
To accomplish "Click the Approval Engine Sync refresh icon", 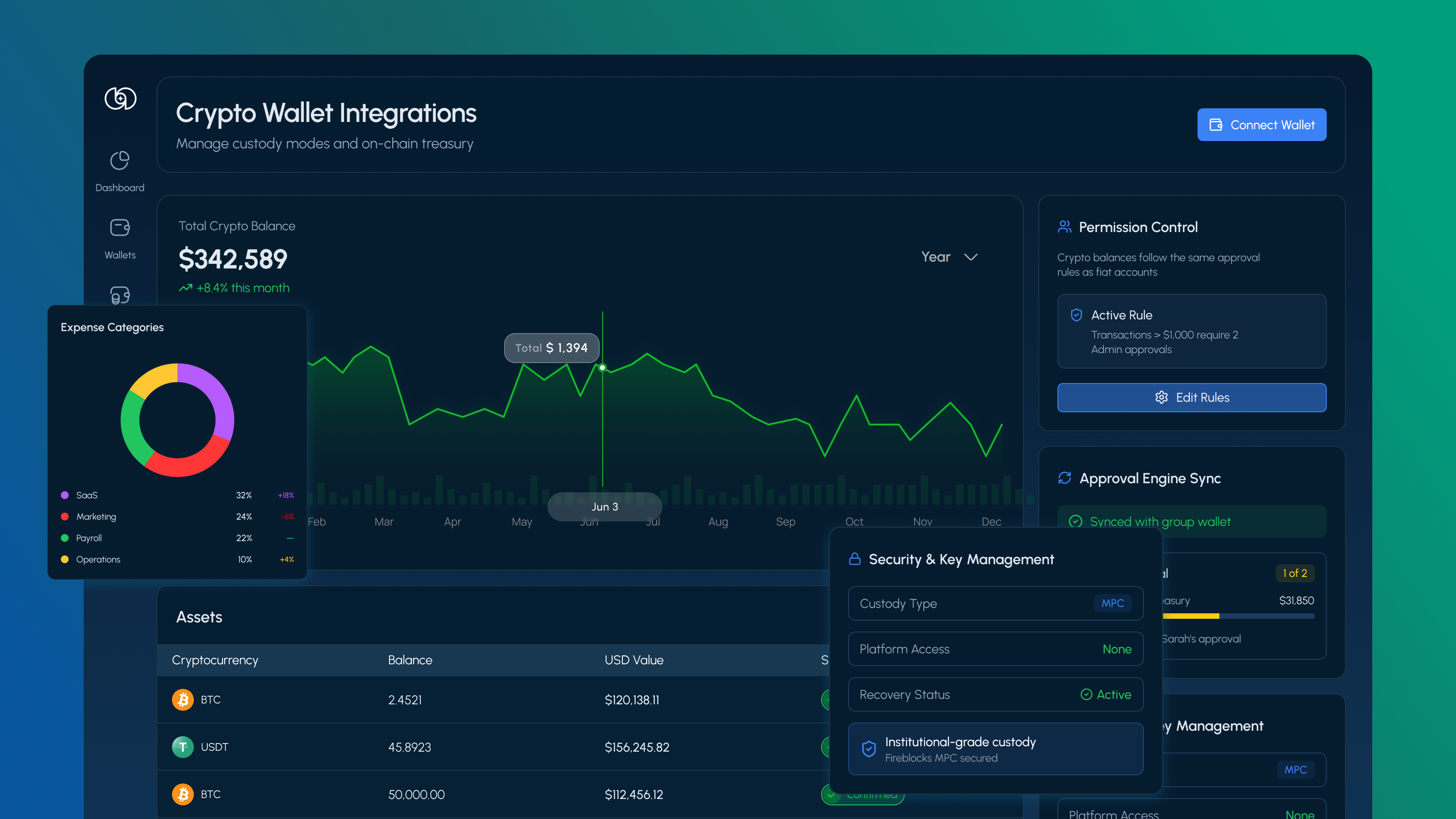I will click(x=1065, y=478).
